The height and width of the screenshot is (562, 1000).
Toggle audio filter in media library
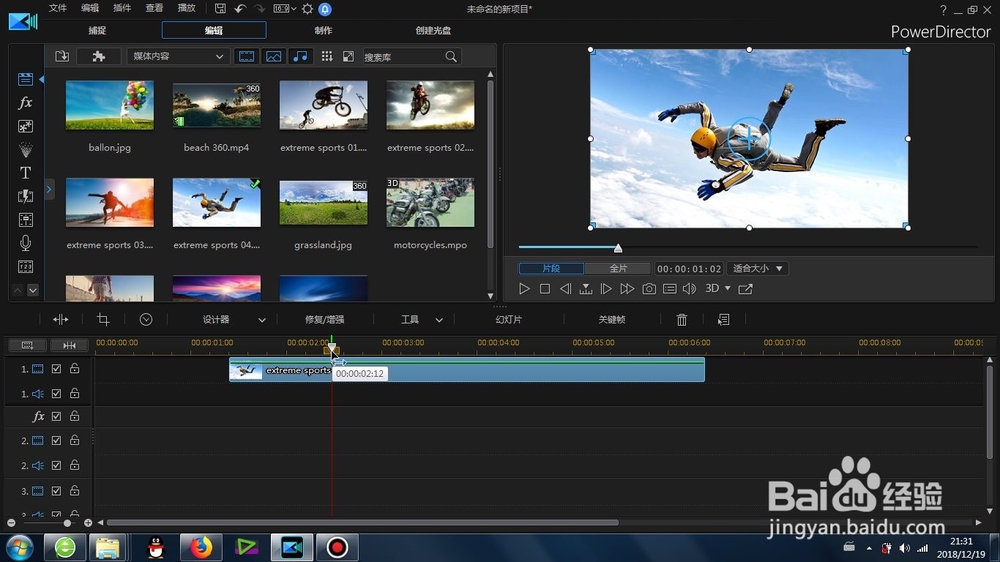(x=300, y=56)
